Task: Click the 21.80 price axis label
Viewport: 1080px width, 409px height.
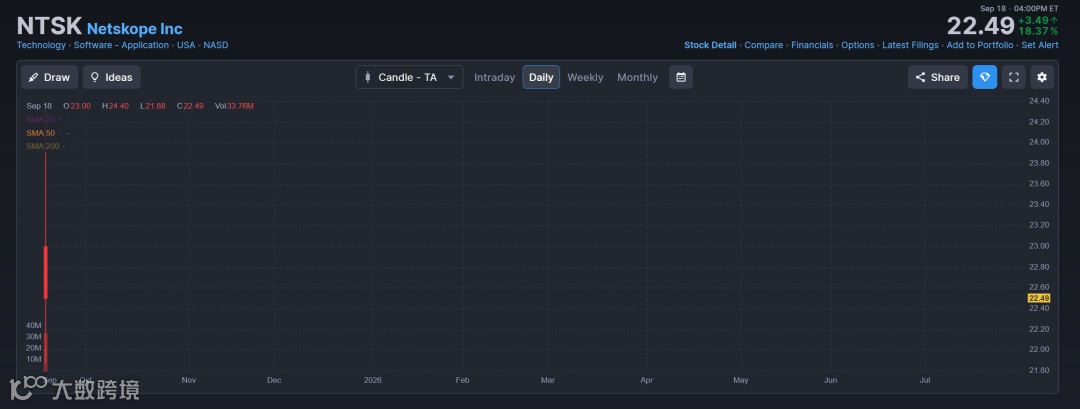Action: (1039, 370)
